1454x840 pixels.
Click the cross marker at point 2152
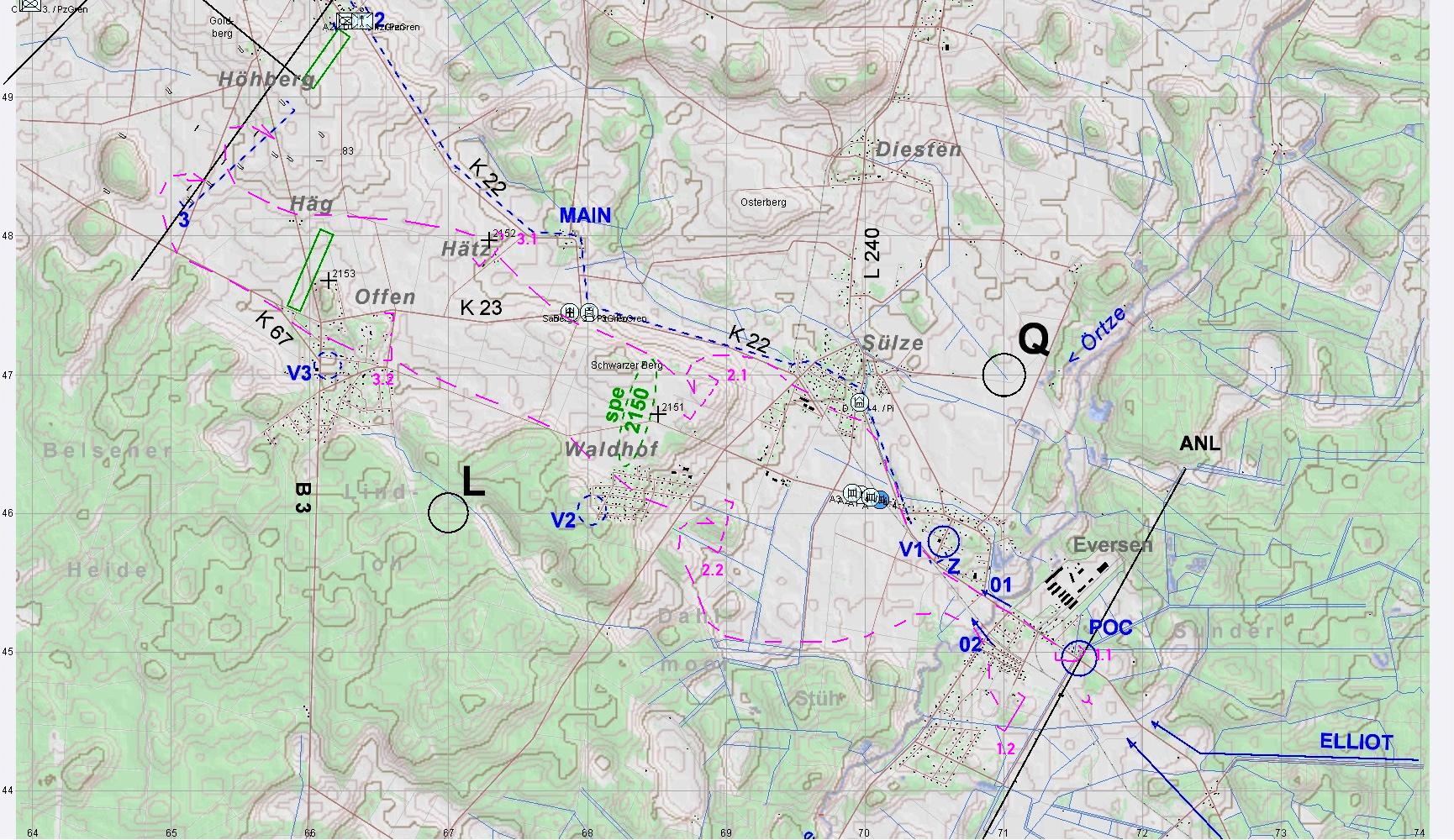488,241
